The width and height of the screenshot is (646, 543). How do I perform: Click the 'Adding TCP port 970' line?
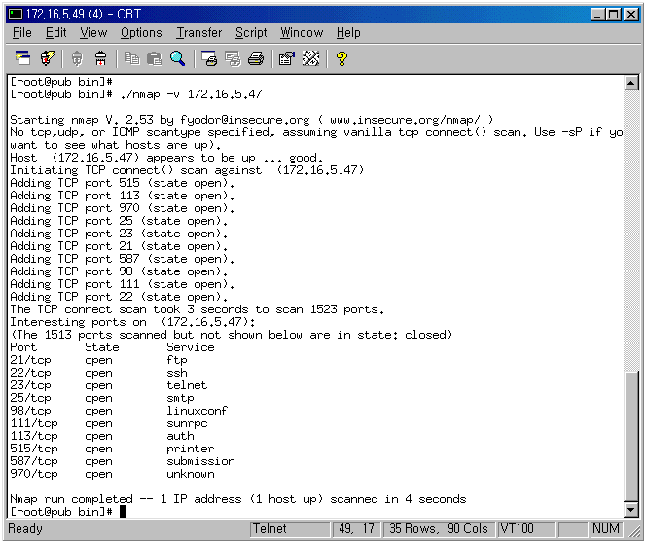point(122,208)
